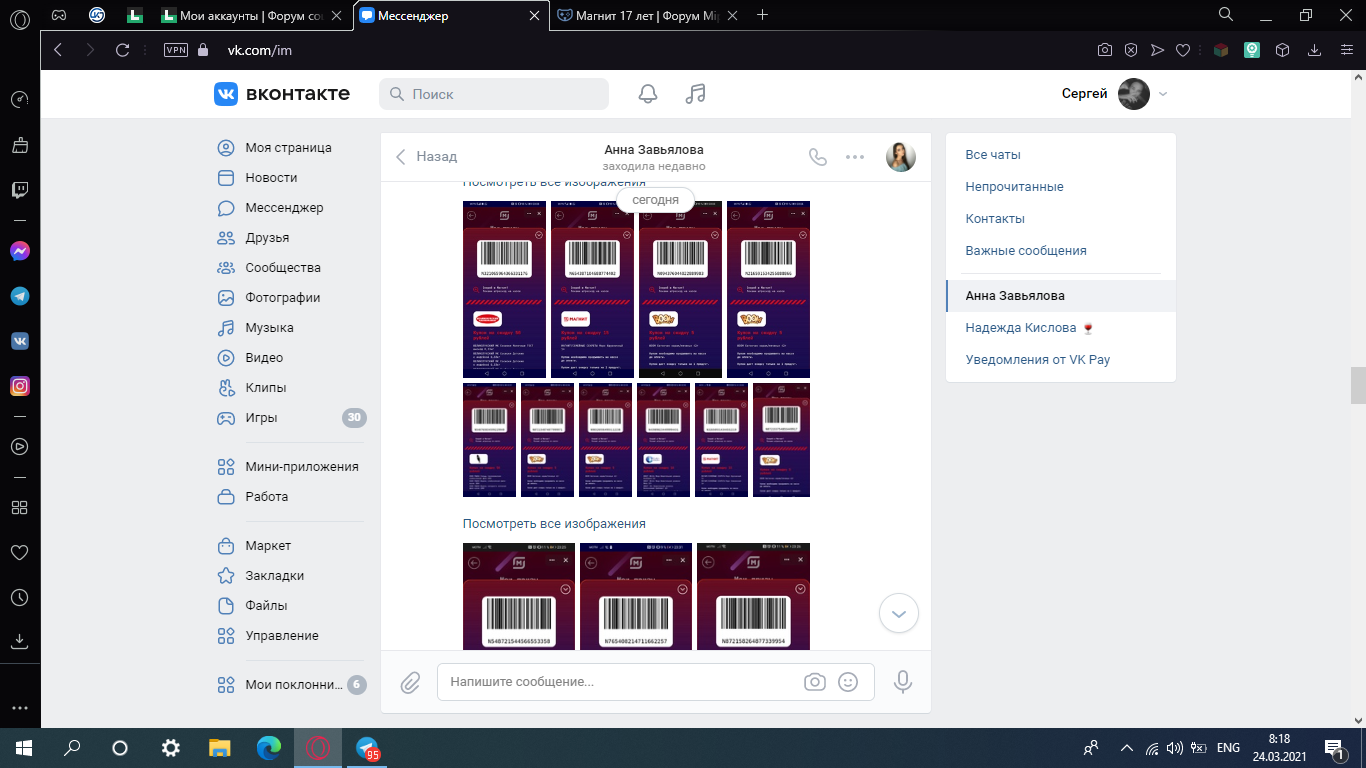Viewport: 1366px width, 768px height.
Task: Open a new browser tab
Action: 763,15
